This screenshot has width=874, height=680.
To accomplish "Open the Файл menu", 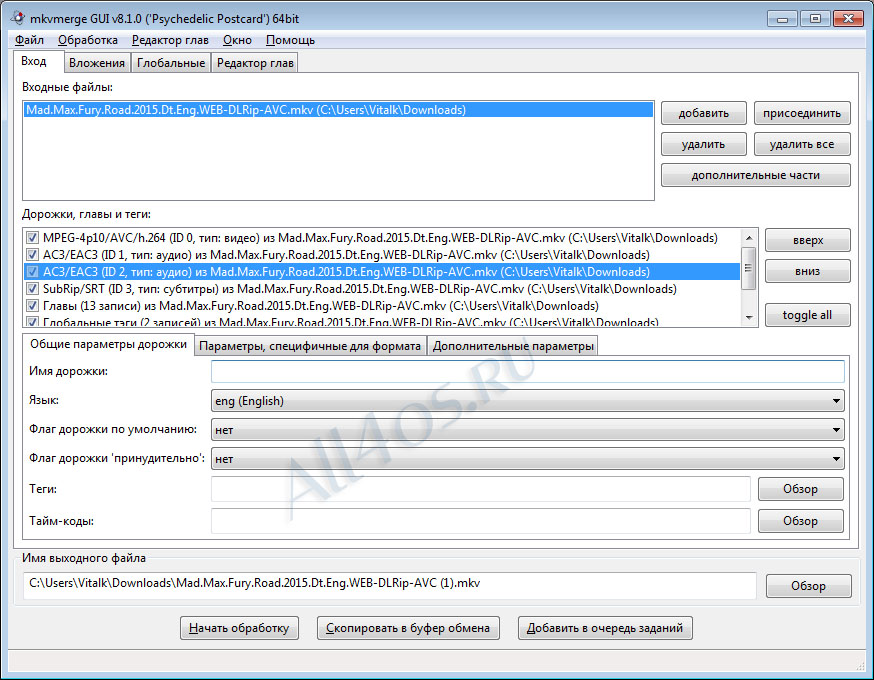I will click(29, 40).
